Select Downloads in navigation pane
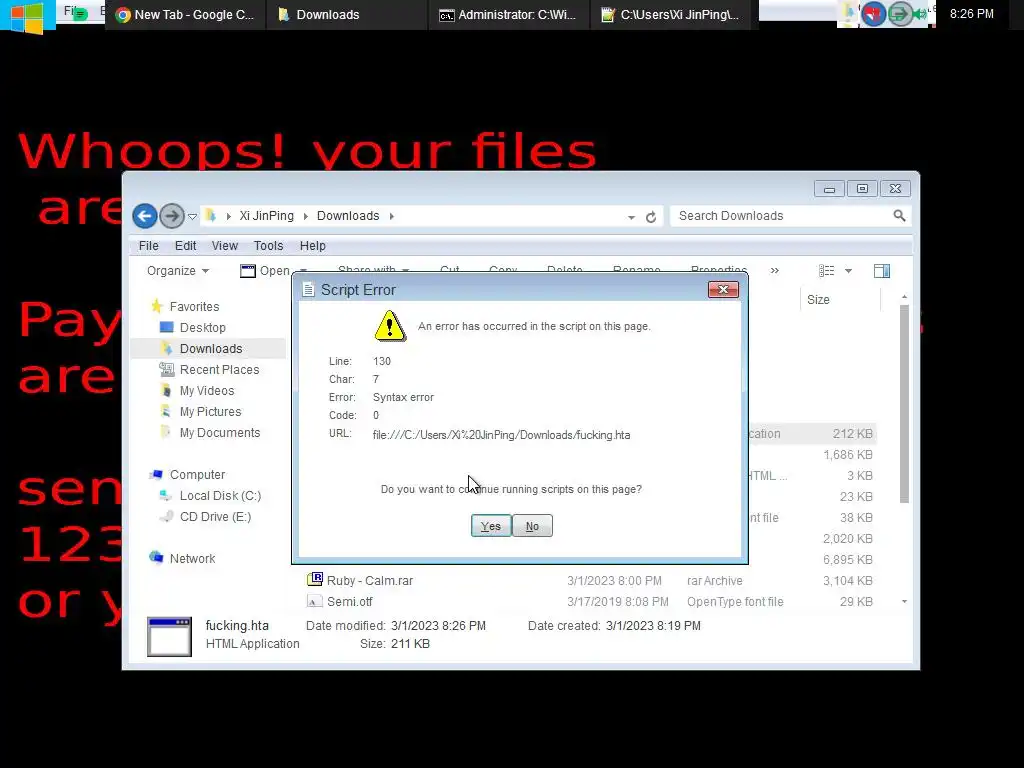 pos(210,348)
